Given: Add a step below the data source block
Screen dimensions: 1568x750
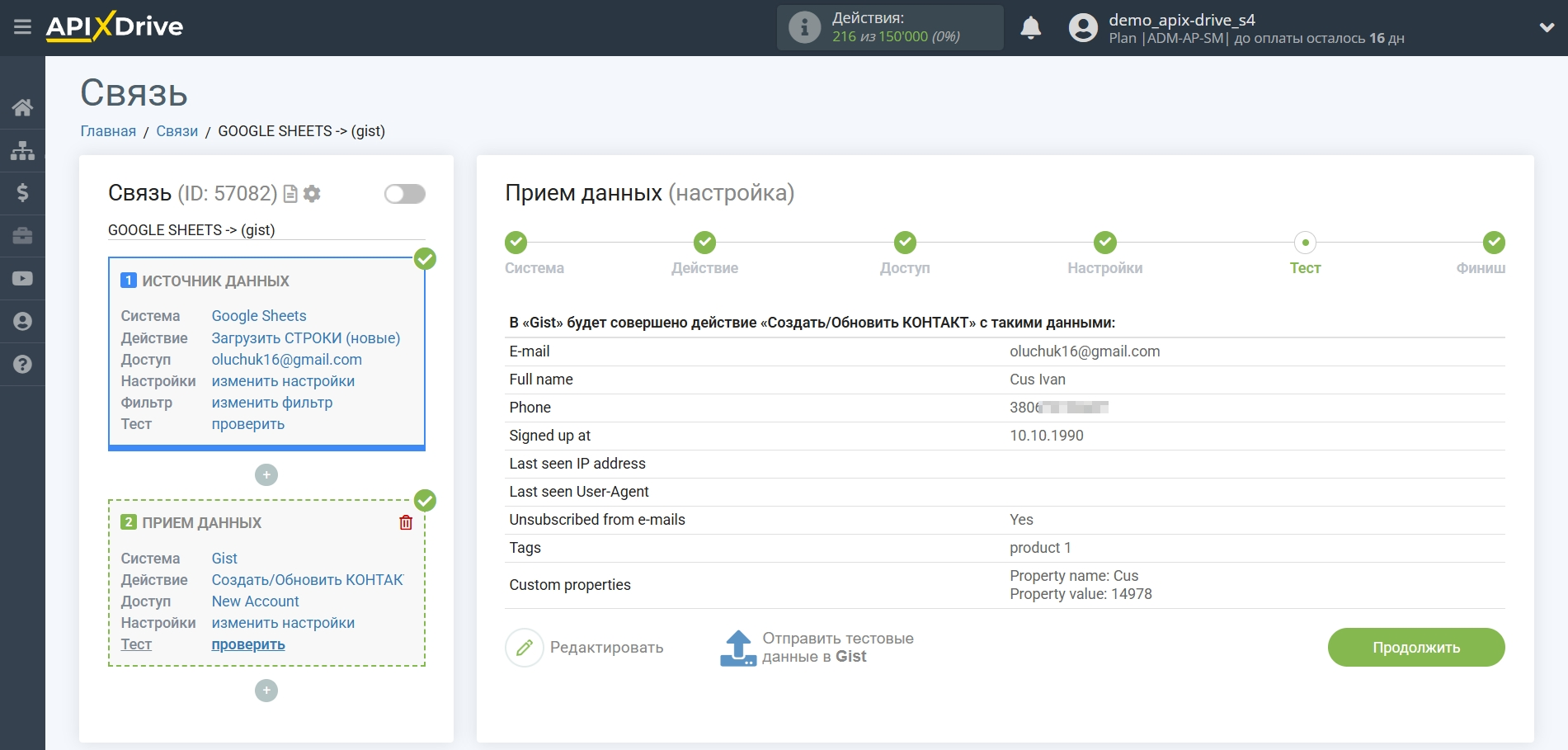Looking at the screenshot, I should pyautogui.click(x=266, y=474).
